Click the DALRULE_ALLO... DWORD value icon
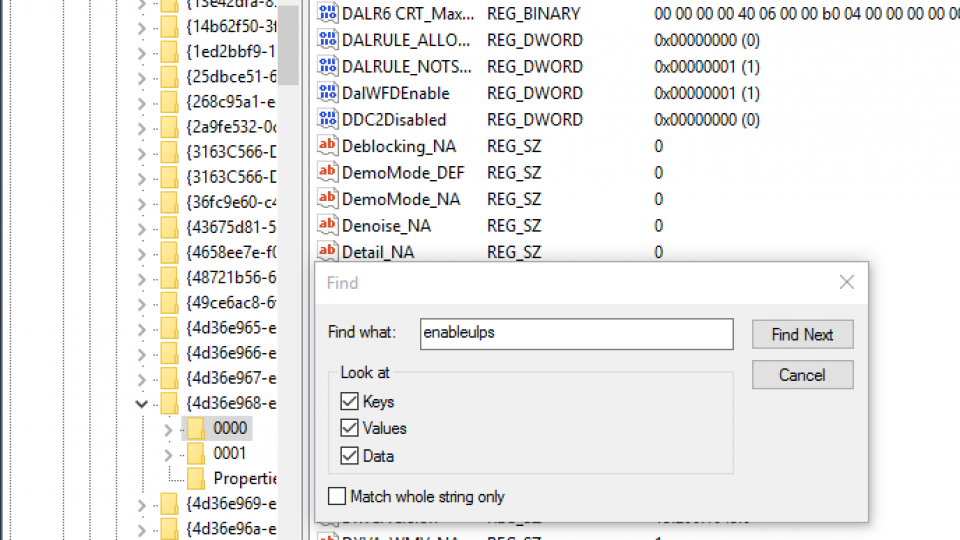960x540 pixels. pos(328,40)
